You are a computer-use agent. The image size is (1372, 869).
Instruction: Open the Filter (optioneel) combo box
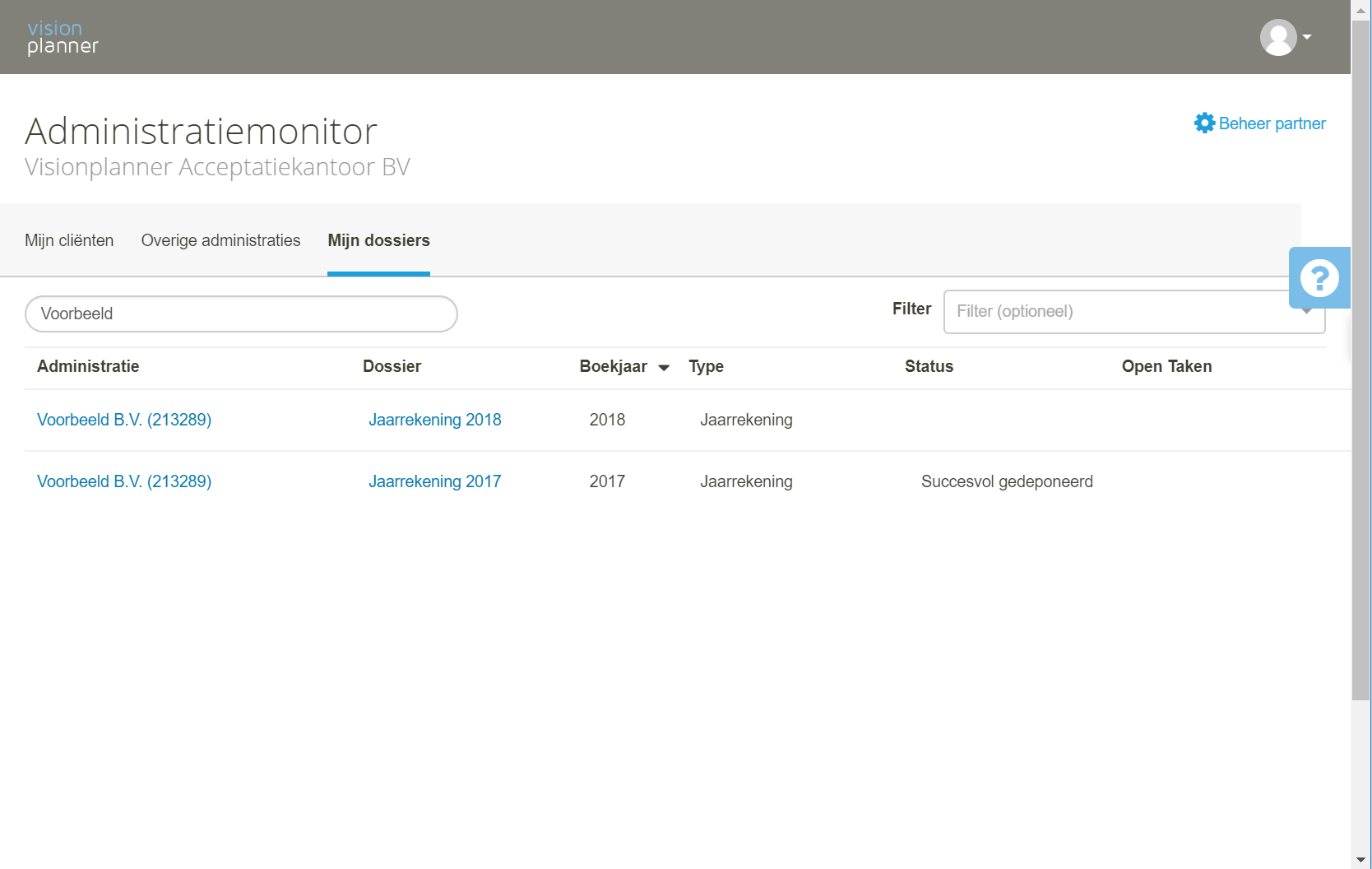click(x=1134, y=312)
